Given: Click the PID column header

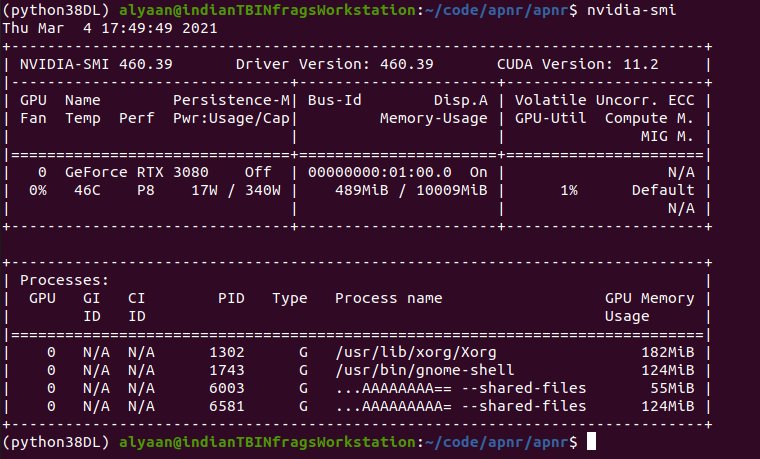Looking at the screenshot, I should [x=231, y=298].
